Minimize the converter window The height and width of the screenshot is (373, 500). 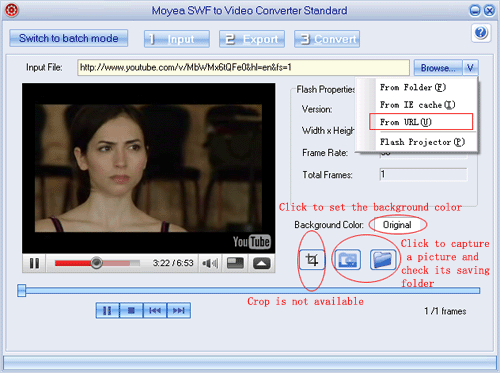[475, 11]
